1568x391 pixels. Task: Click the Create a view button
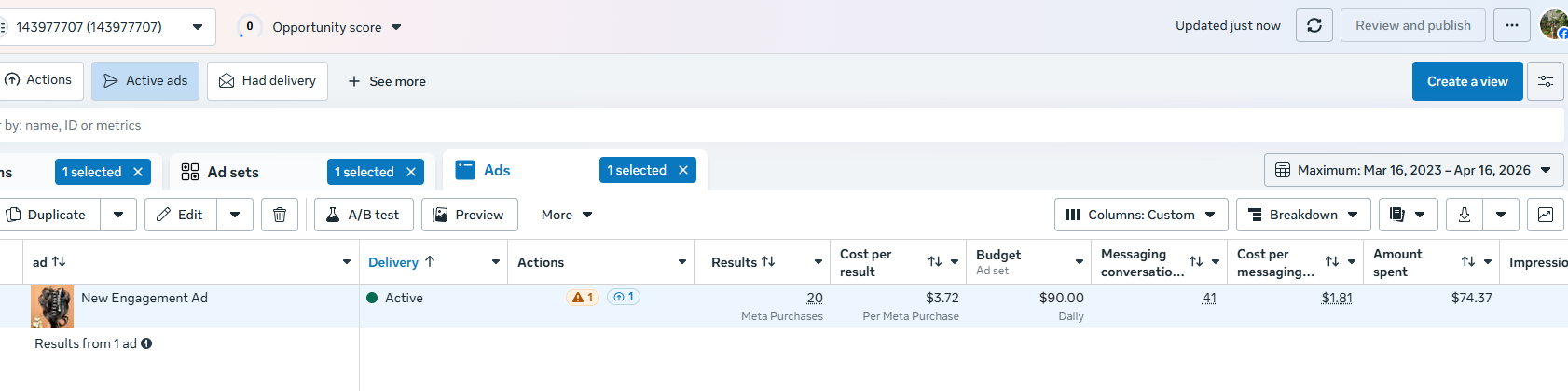[x=1466, y=81]
